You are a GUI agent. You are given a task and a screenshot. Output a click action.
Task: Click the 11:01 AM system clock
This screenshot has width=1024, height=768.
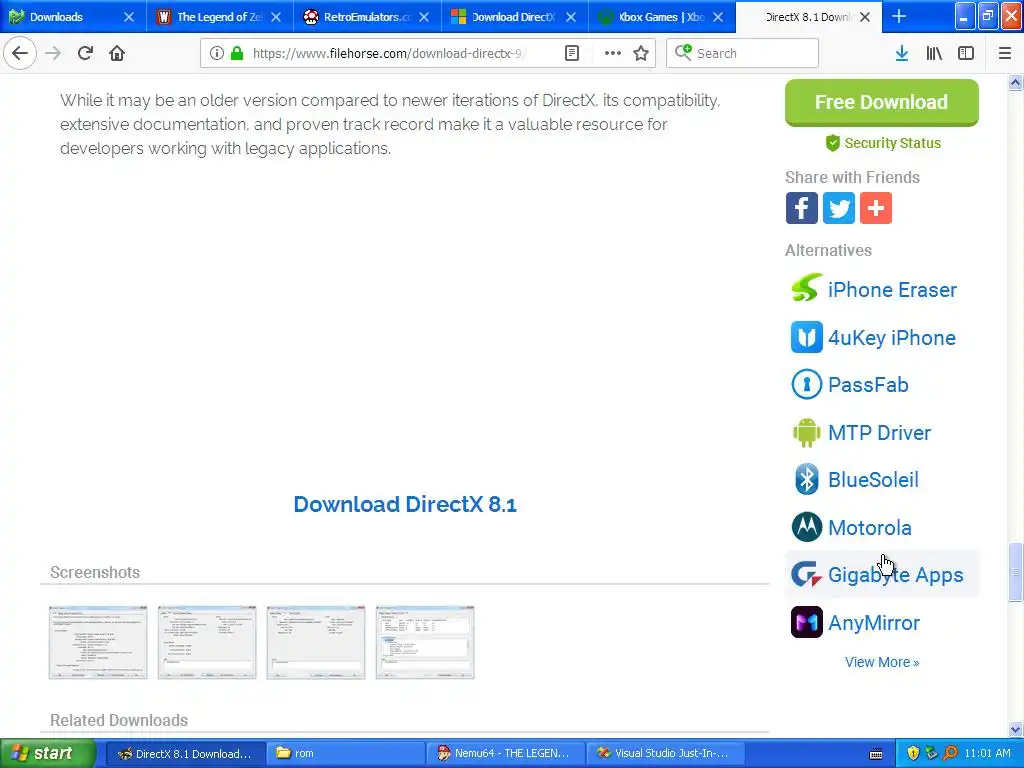(987, 754)
